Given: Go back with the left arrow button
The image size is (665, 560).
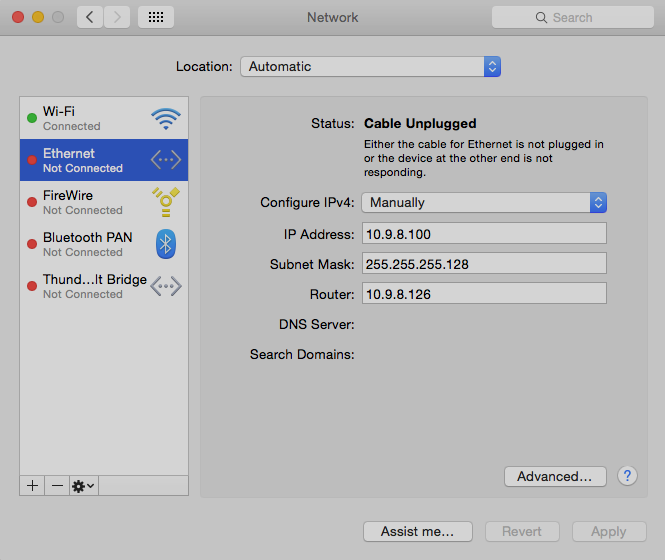Looking at the screenshot, I should pos(90,17).
